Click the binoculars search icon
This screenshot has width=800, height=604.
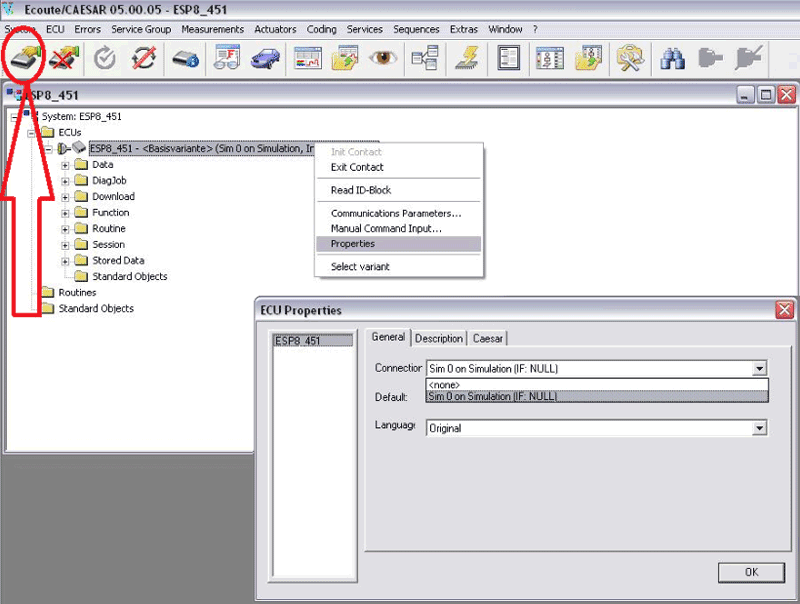(x=672, y=59)
